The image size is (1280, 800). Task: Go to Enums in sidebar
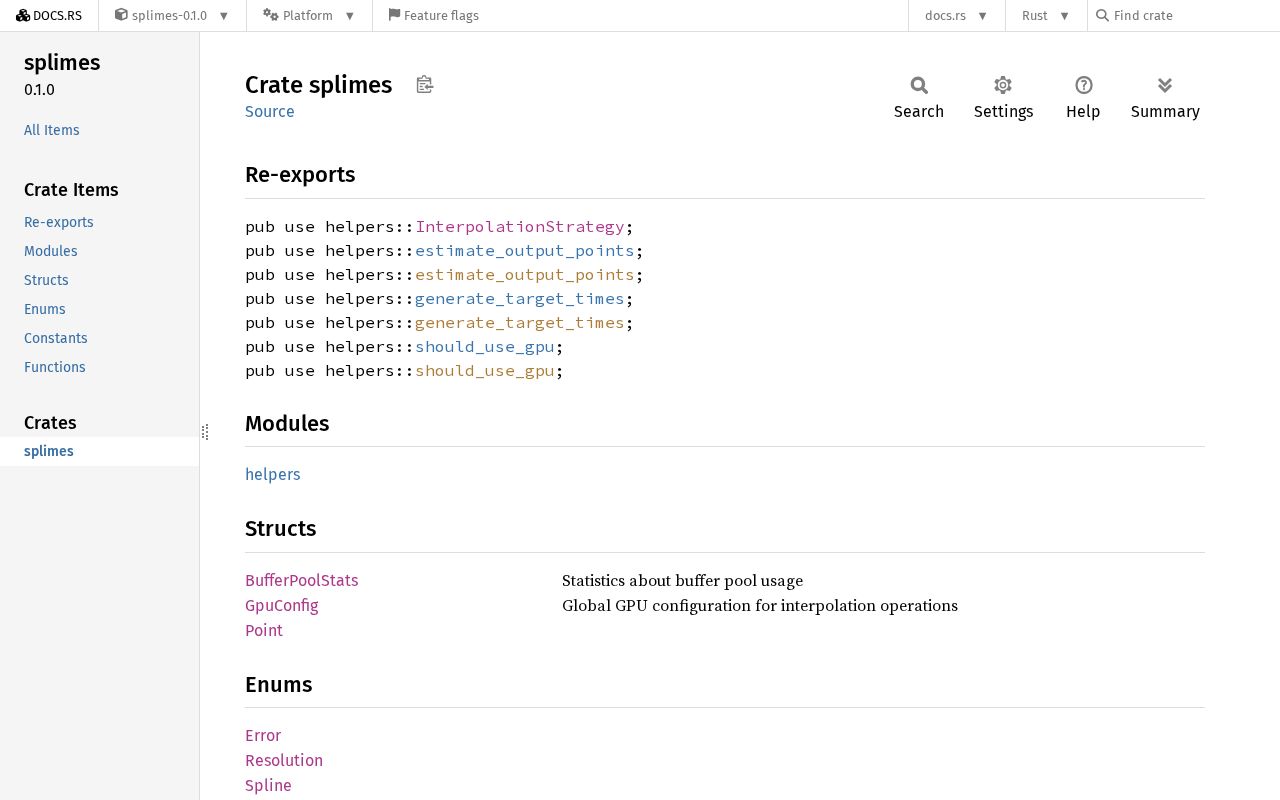45,309
